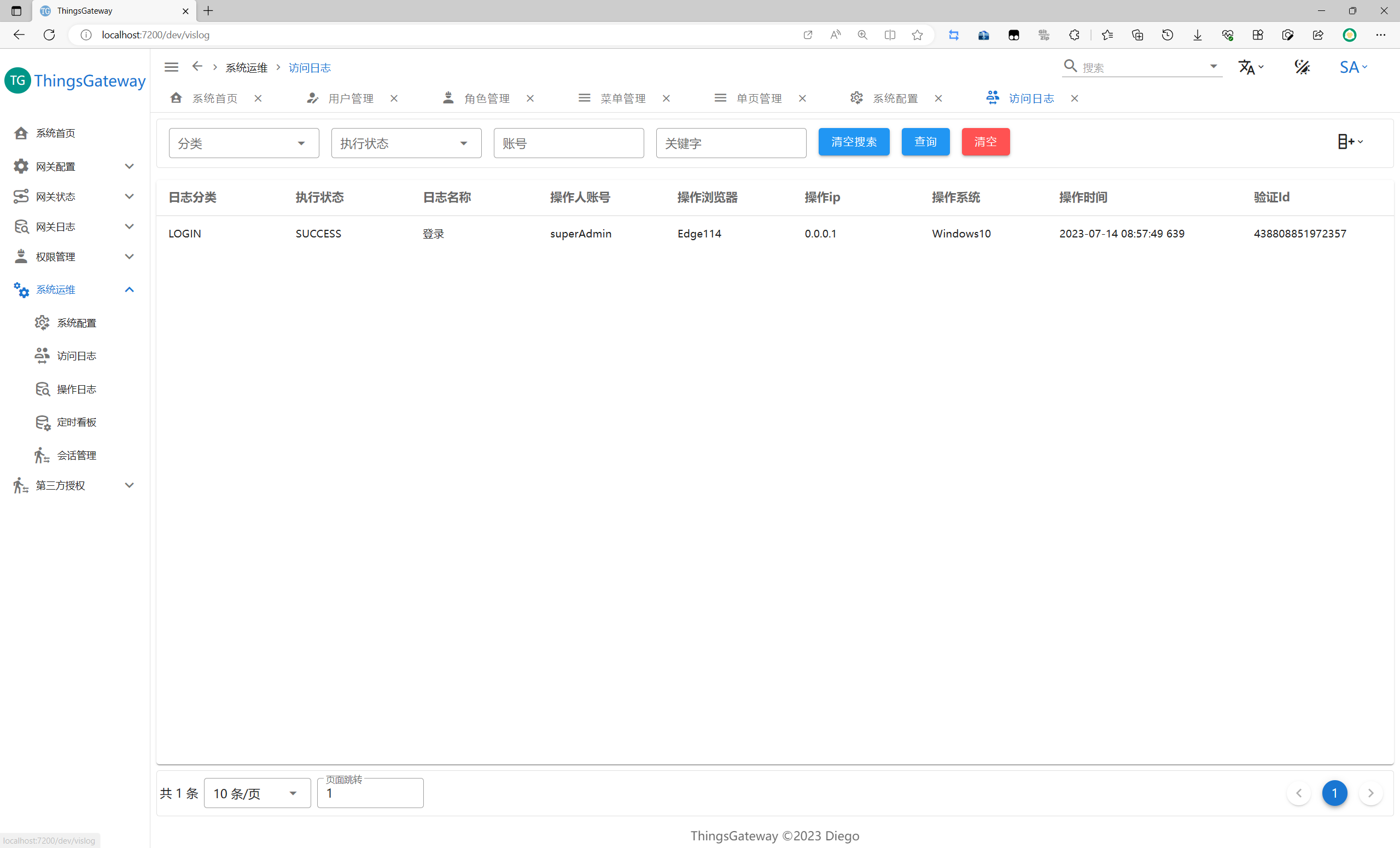The width and height of the screenshot is (1400, 848).
Task: Close the 系统配置 tab
Action: pyautogui.click(x=938, y=98)
